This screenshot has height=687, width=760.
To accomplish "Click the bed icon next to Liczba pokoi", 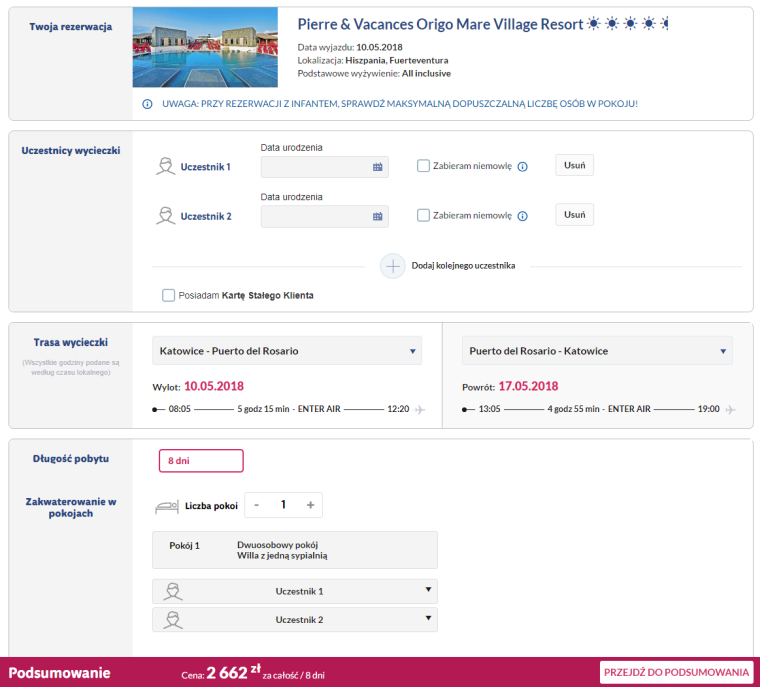I will [167, 506].
